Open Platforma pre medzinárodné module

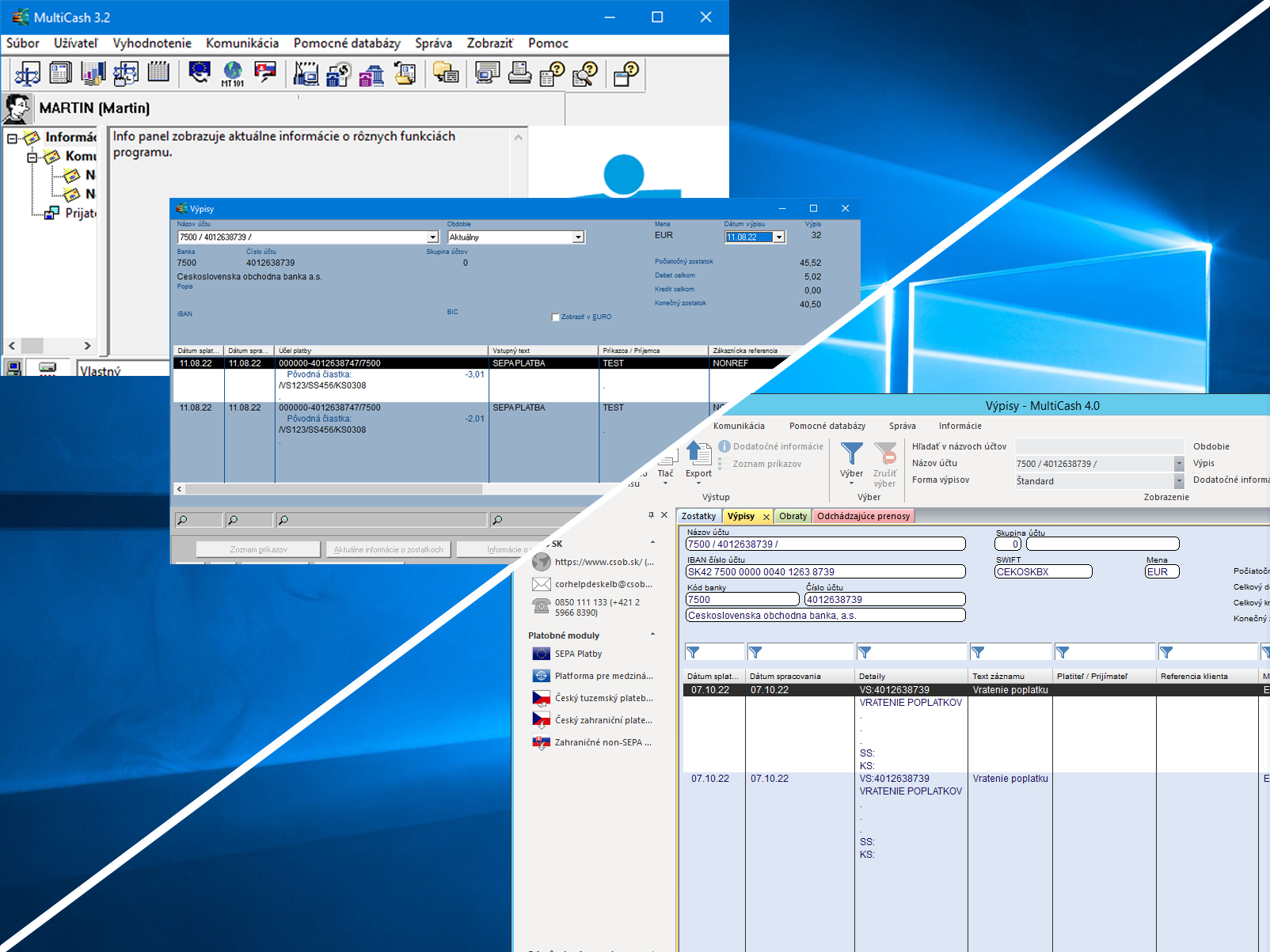[592, 676]
